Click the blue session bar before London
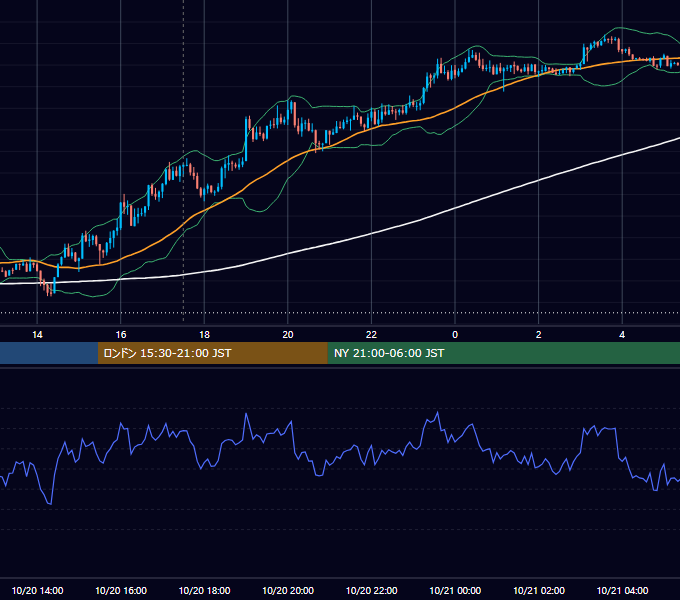The width and height of the screenshot is (680, 600). coord(49,353)
